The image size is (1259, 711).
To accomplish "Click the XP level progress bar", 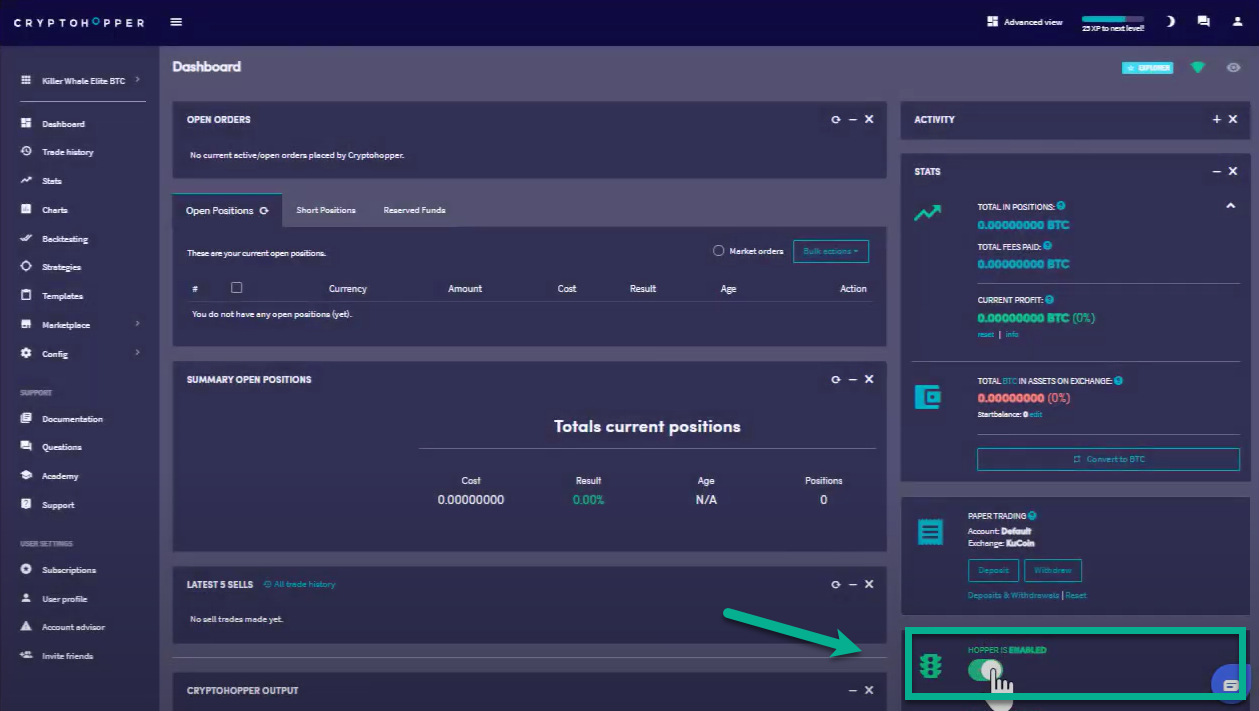I will (1112, 19).
